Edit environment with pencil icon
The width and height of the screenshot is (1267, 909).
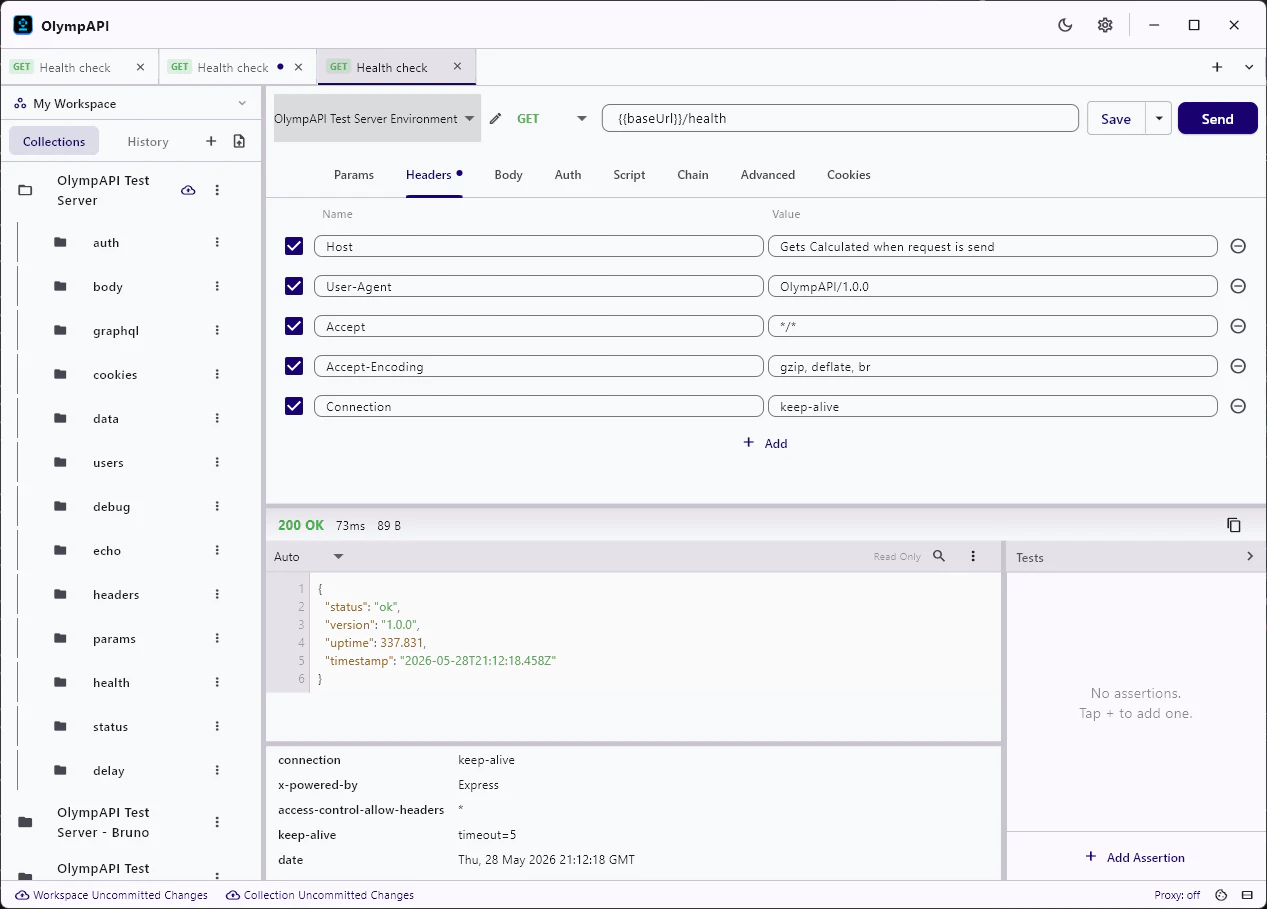[x=495, y=118]
